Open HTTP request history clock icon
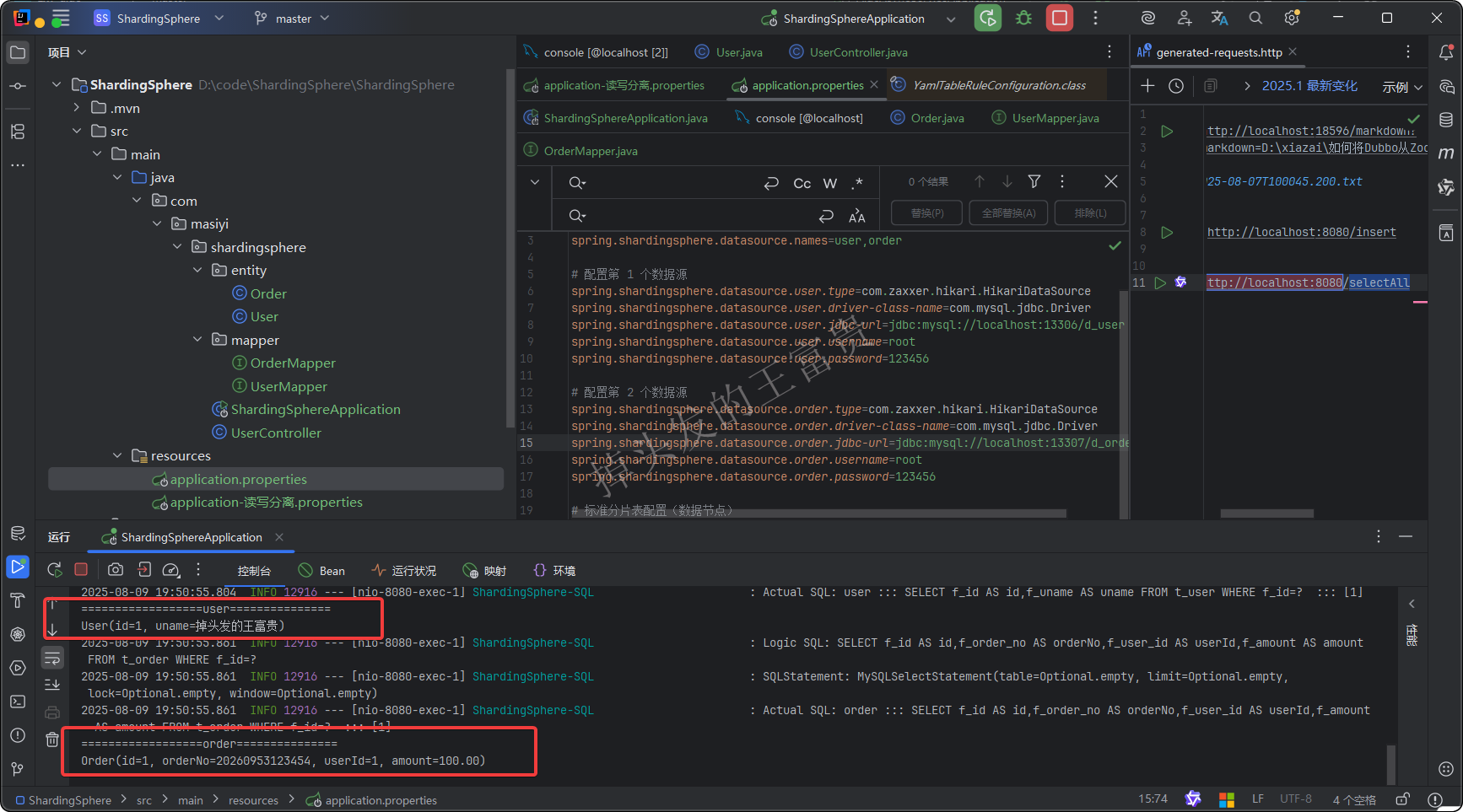This screenshot has width=1463, height=812. pyautogui.click(x=1176, y=86)
